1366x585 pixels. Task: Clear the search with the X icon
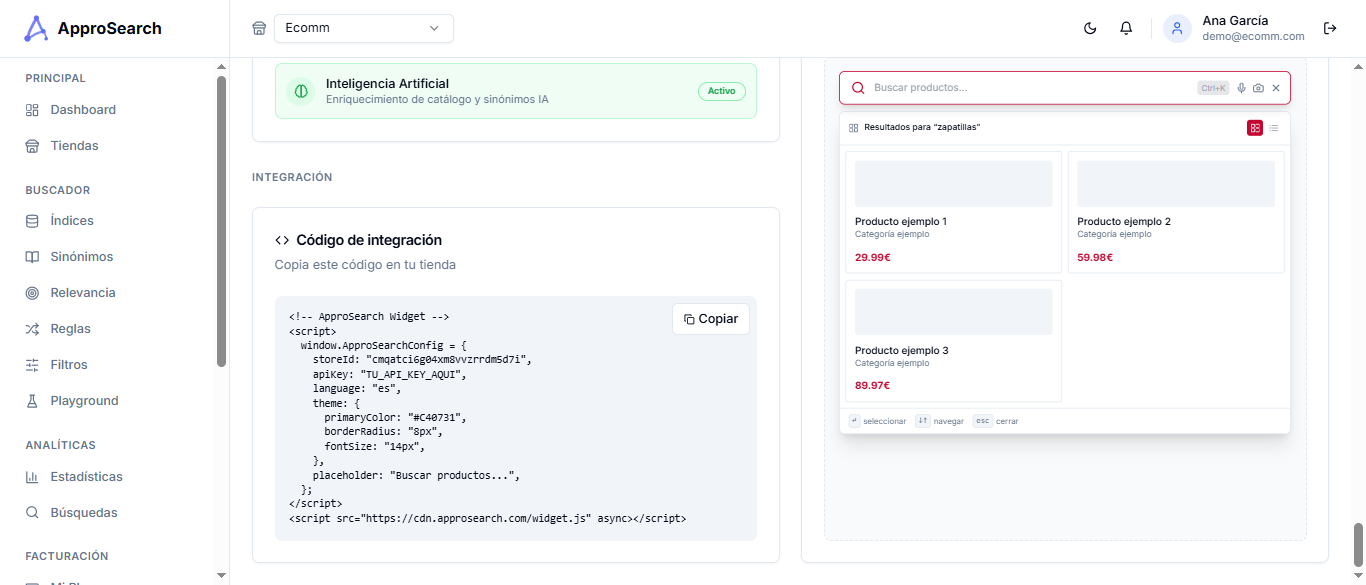1276,88
